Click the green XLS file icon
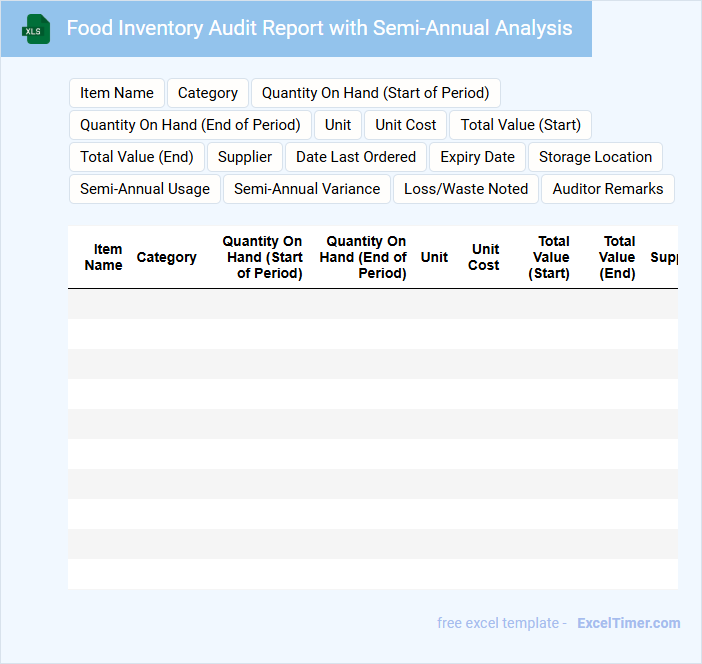 [x=35, y=29]
